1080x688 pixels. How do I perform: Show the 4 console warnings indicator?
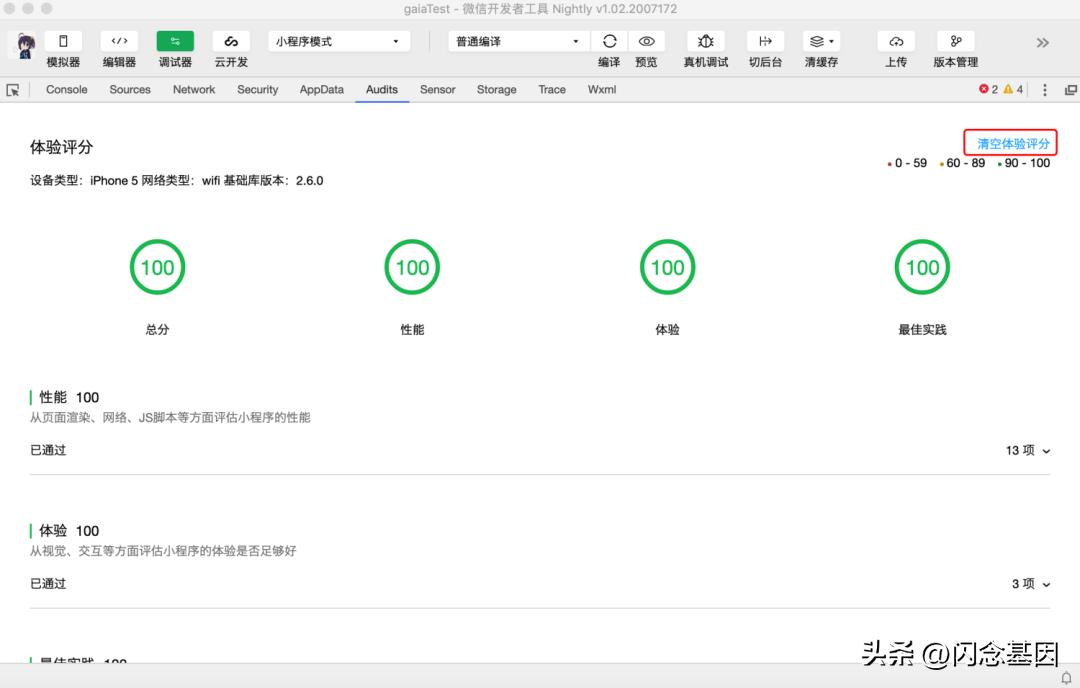point(1010,89)
